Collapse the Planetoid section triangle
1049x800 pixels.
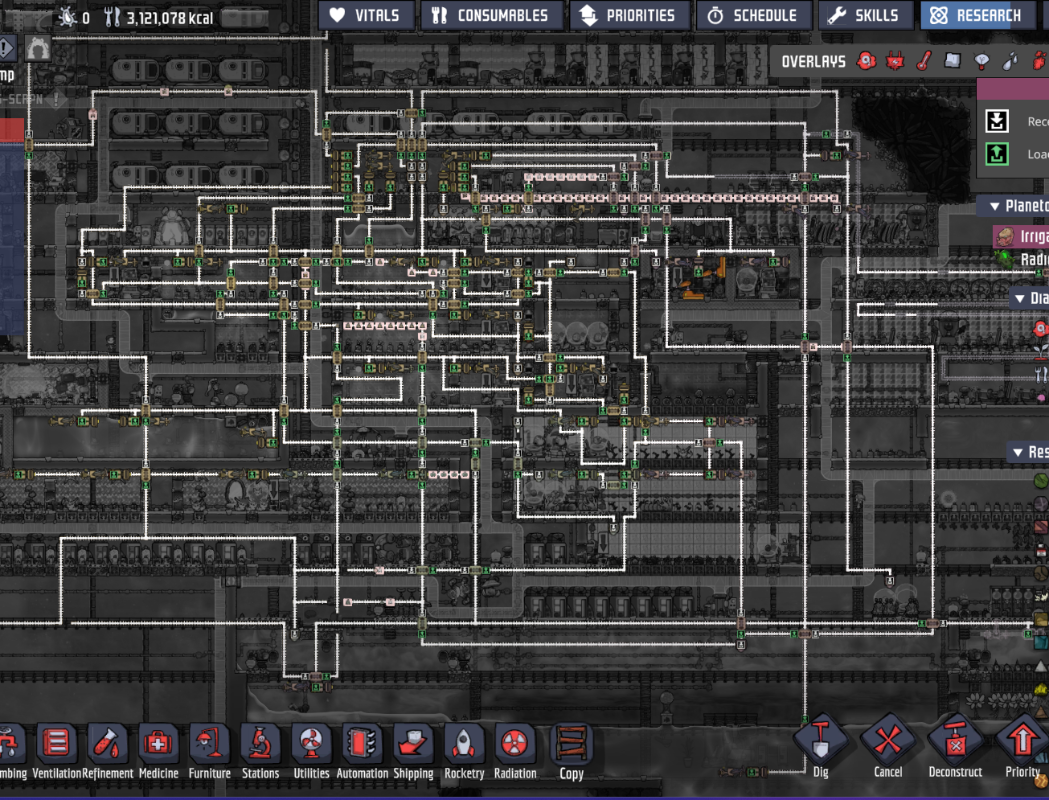pyautogui.click(x=994, y=206)
